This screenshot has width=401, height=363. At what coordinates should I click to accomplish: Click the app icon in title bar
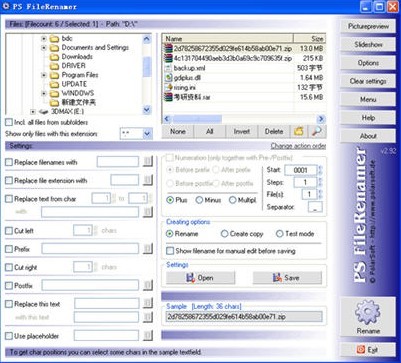click(x=6, y=7)
